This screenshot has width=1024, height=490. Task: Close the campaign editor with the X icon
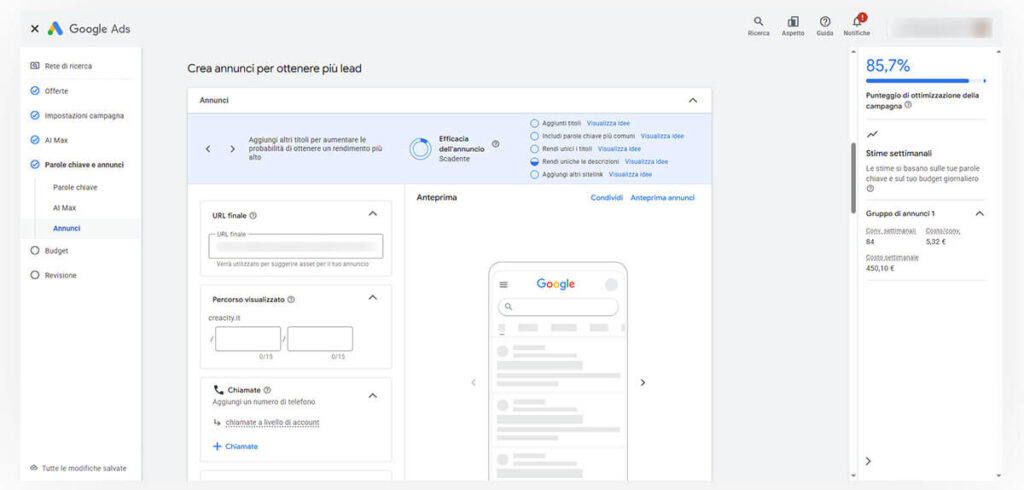pyautogui.click(x=35, y=29)
